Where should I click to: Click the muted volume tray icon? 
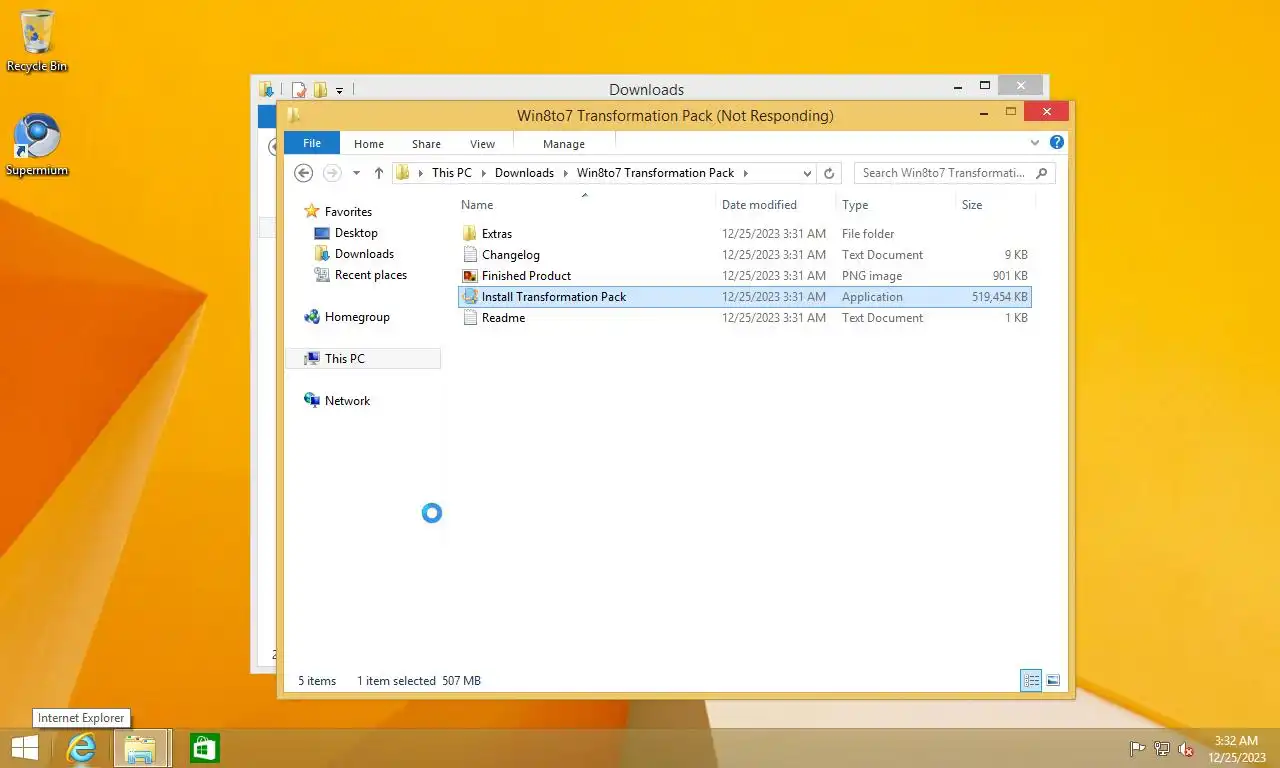1186,749
